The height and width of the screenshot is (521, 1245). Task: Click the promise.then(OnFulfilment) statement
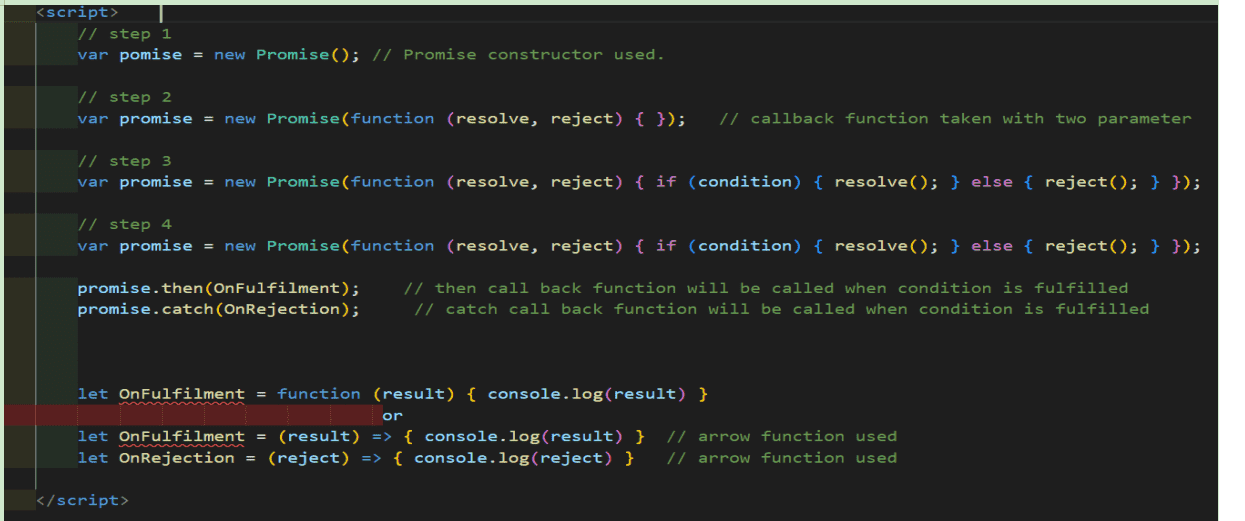point(218,289)
